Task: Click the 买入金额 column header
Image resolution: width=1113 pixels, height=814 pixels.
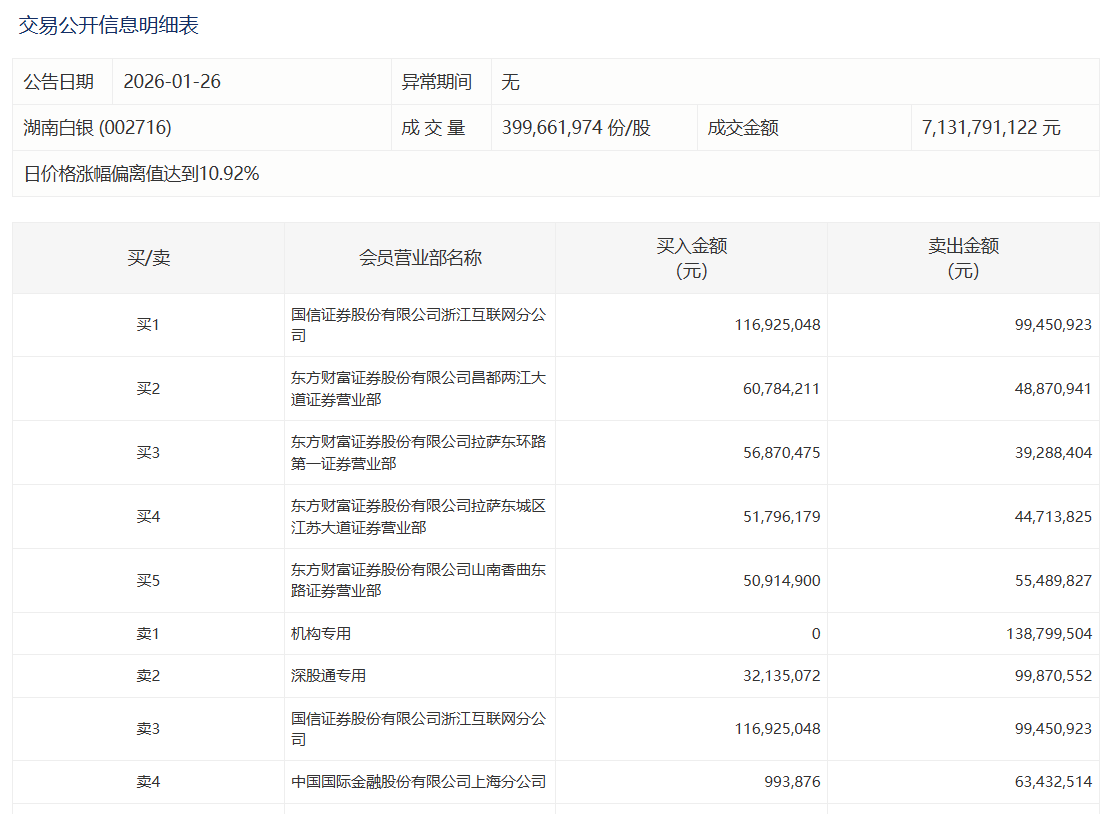Action: (691, 257)
